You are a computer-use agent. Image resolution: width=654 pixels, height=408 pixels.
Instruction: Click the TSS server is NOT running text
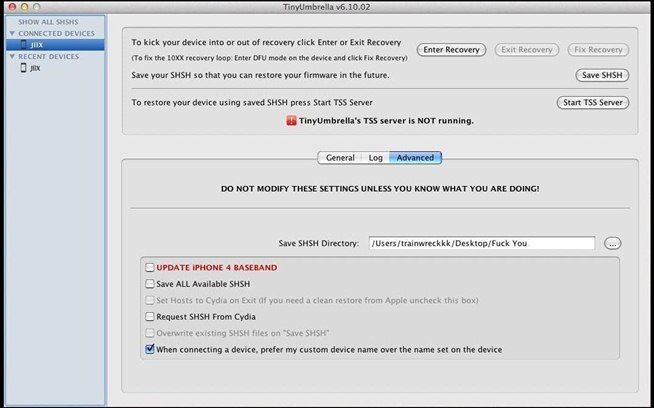pyautogui.click(x=386, y=121)
